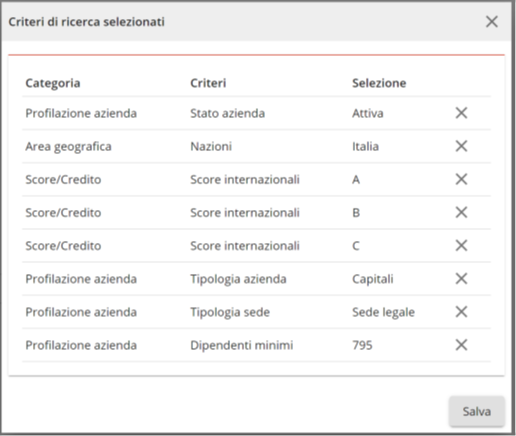
Task: Click the Sede legale selection value
Action: pyautogui.click(x=383, y=312)
